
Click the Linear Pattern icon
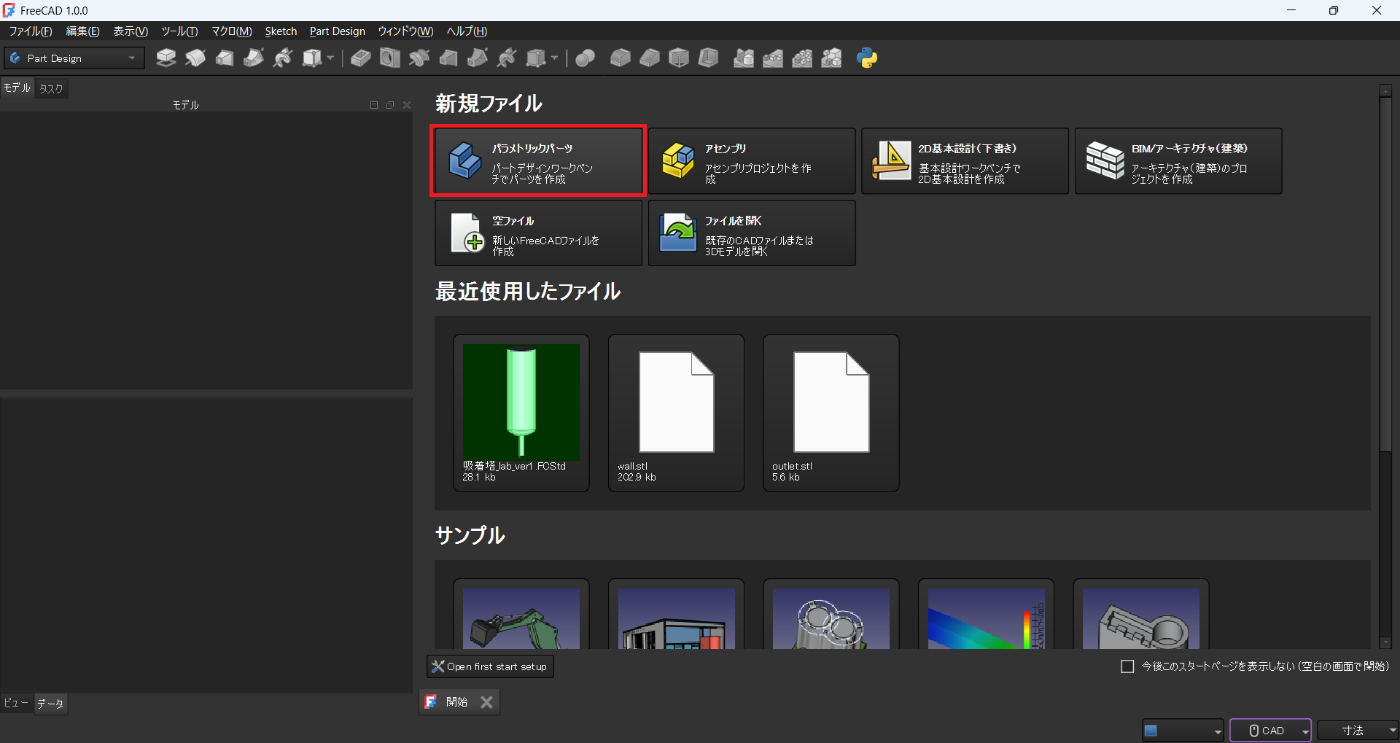[773, 58]
